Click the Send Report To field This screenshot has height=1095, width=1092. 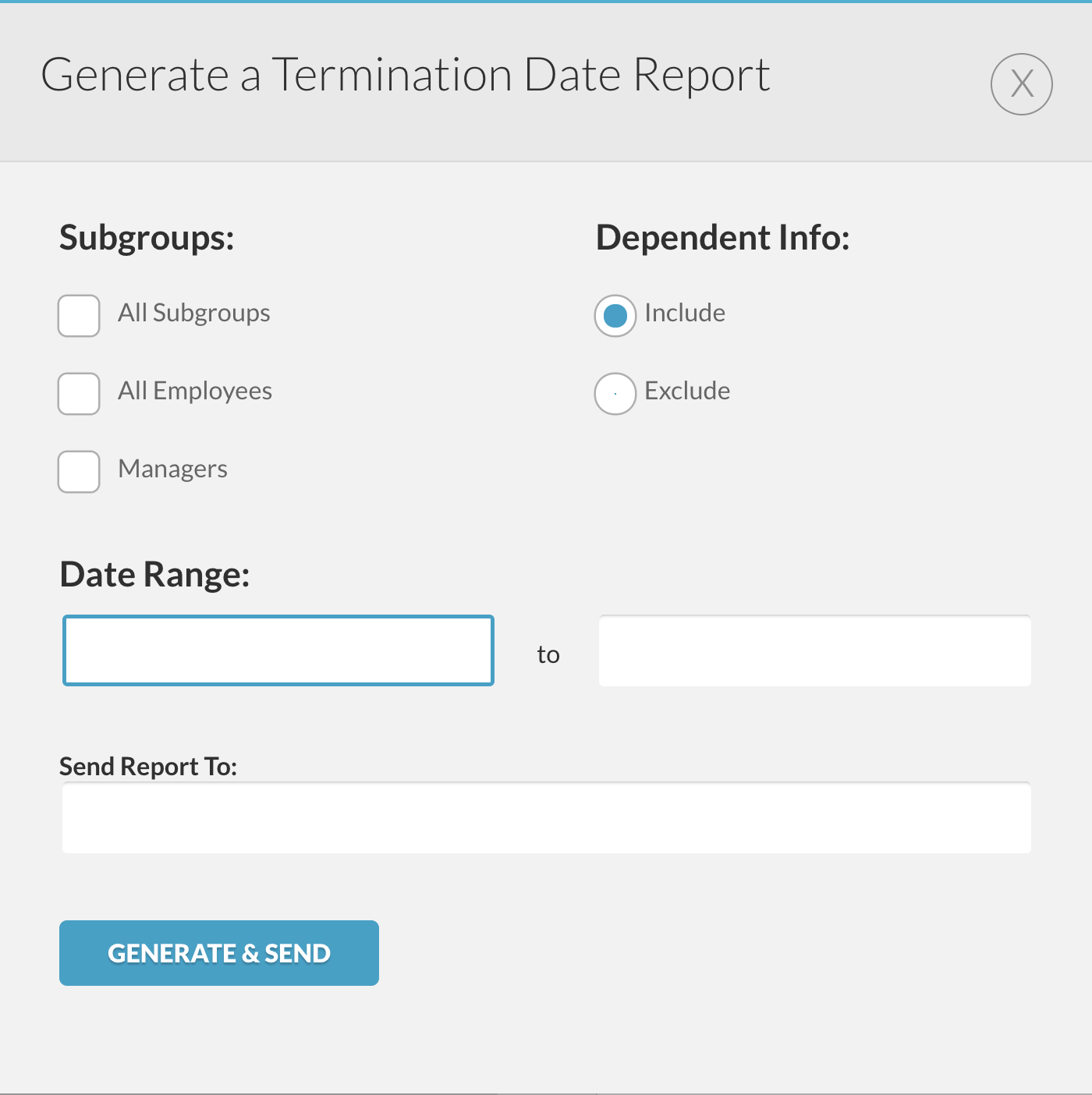click(x=547, y=817)
